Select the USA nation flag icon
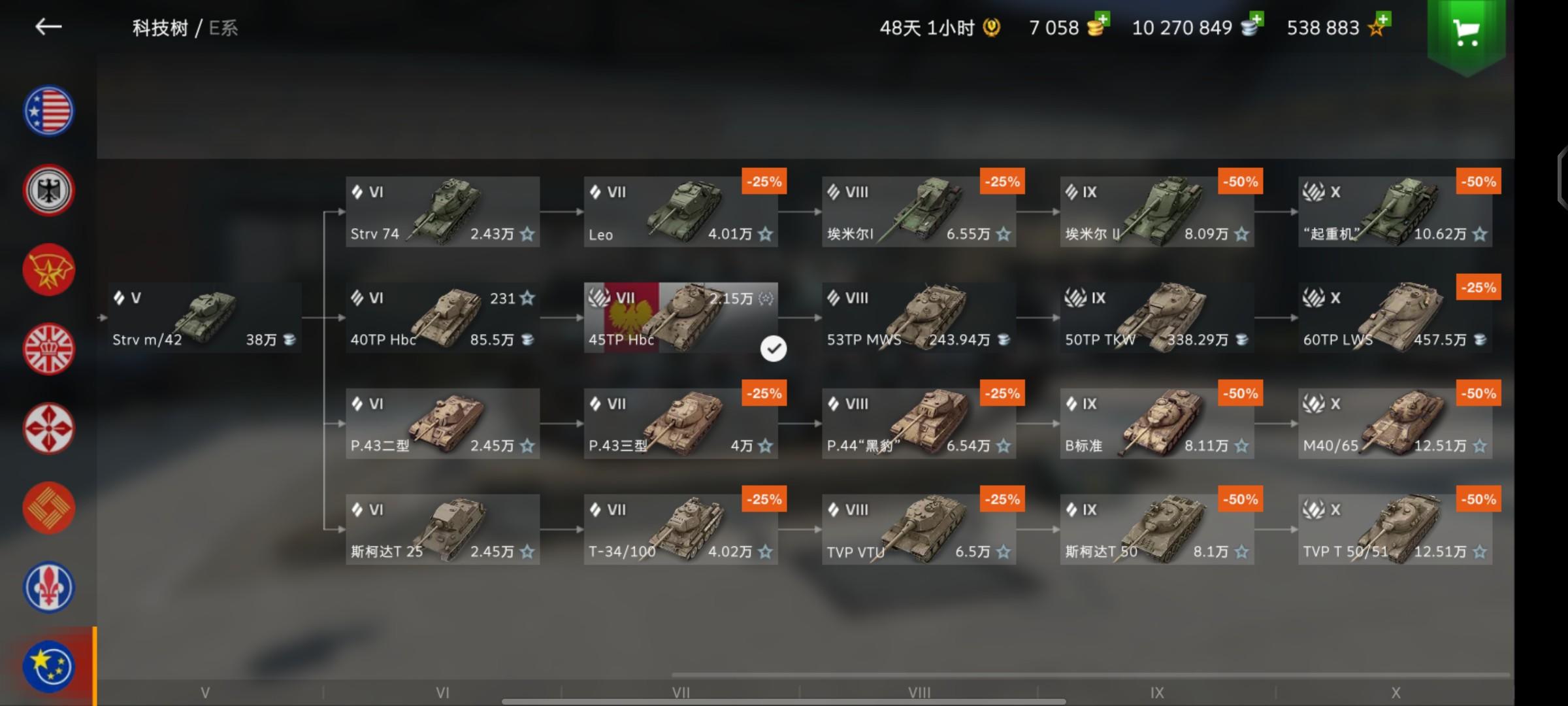Screen dimensions: 1568x706 pos(49,111)
